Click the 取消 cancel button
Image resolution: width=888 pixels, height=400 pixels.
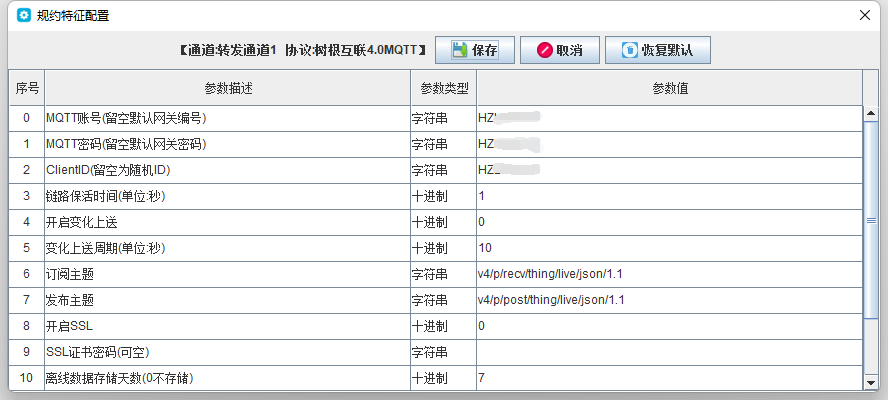click(560, 50)
